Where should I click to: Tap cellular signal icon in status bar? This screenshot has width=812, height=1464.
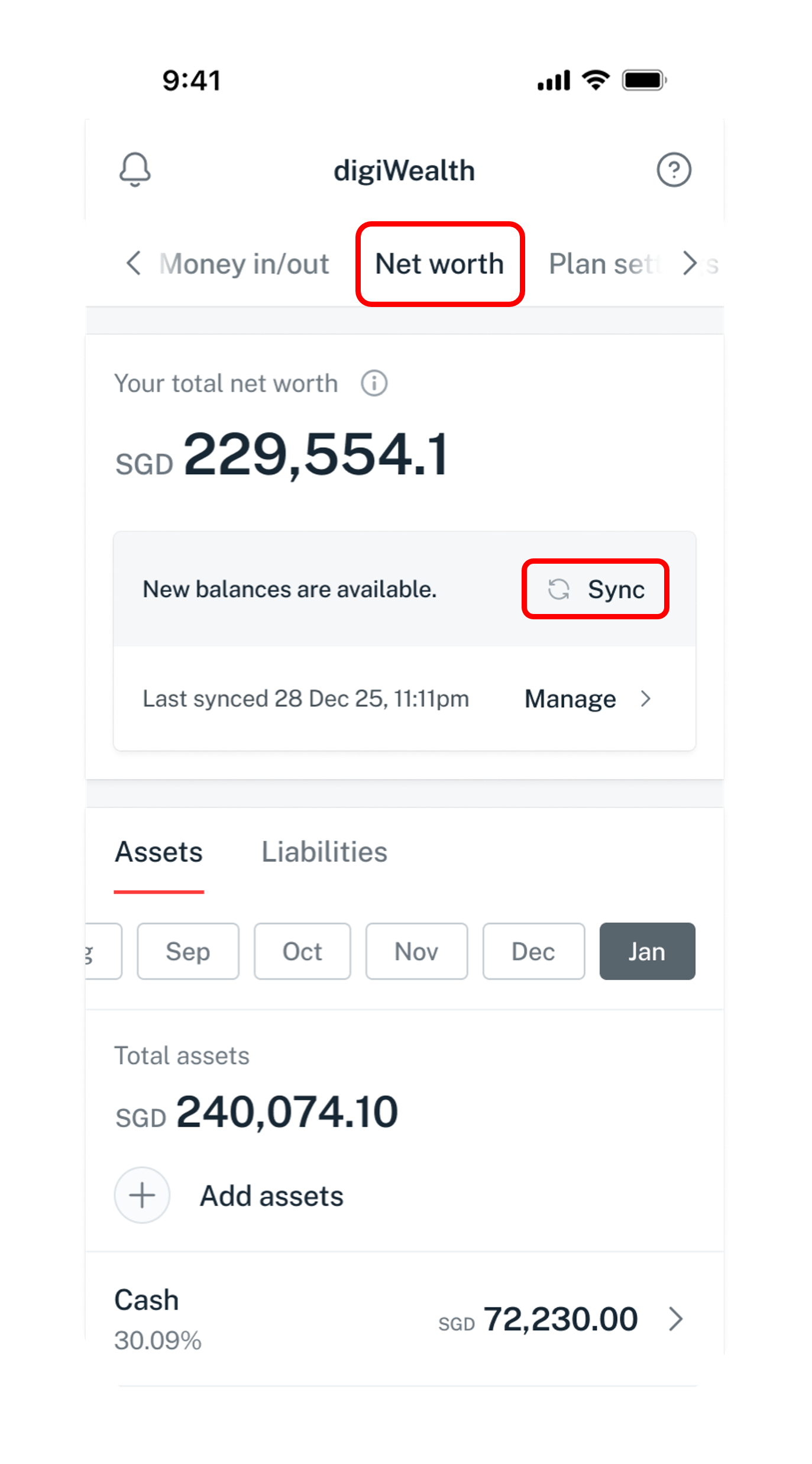(554, 80)
